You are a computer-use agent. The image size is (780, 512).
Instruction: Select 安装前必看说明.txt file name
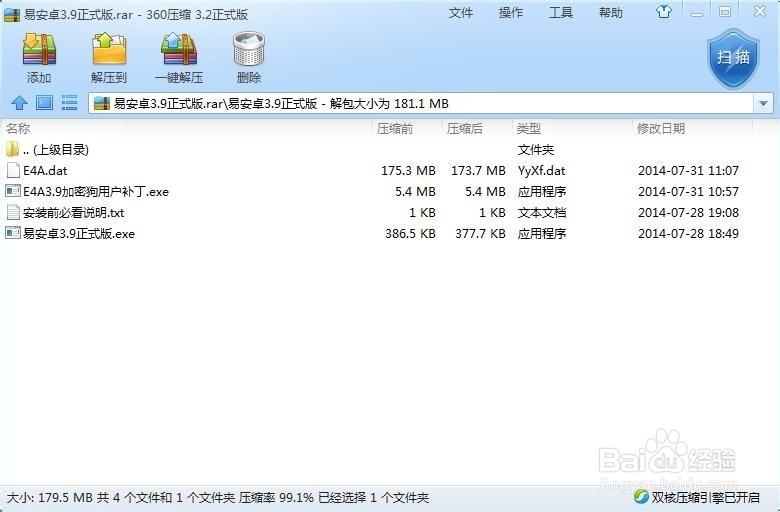click(74, 212)
